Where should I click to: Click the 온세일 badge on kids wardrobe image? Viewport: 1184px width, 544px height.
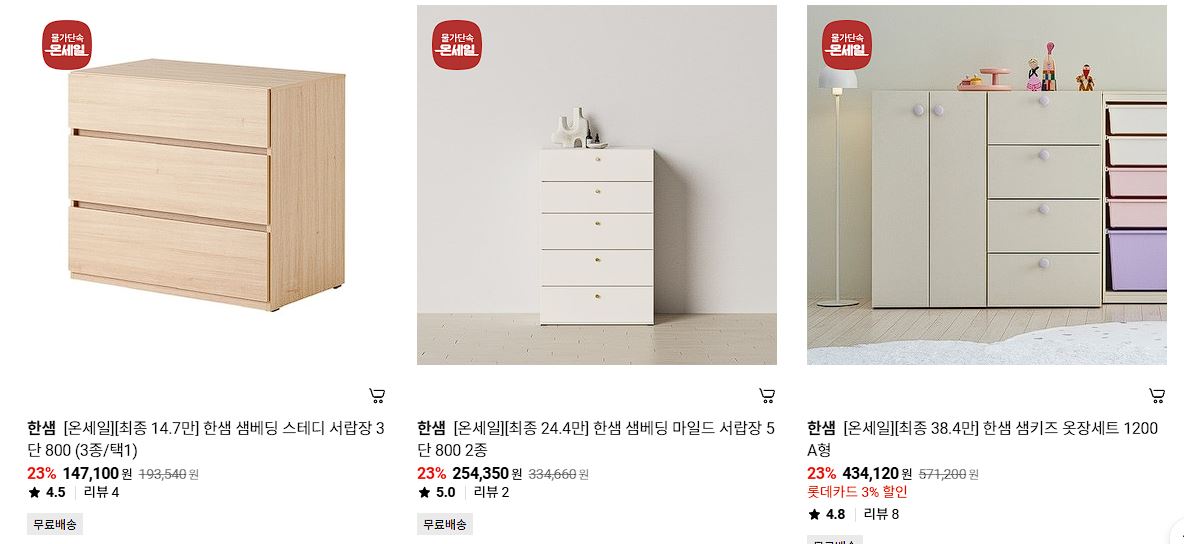(x=846, y=45)
